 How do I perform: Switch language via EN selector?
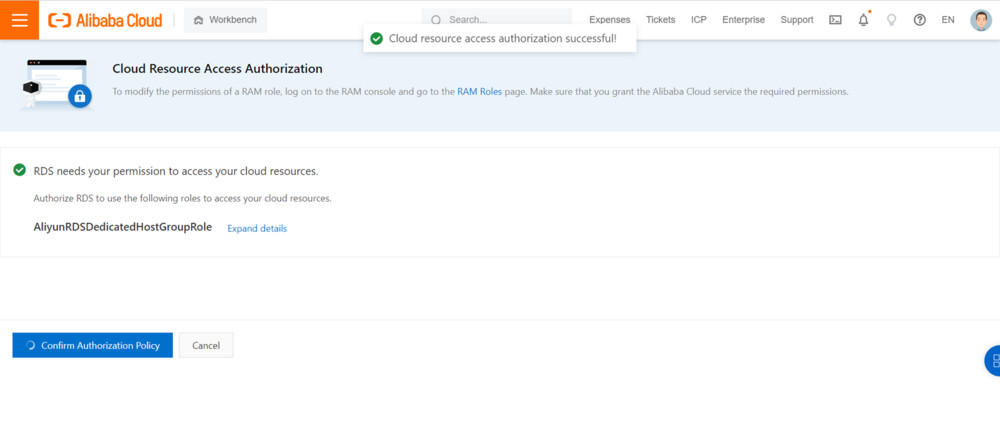947,20
